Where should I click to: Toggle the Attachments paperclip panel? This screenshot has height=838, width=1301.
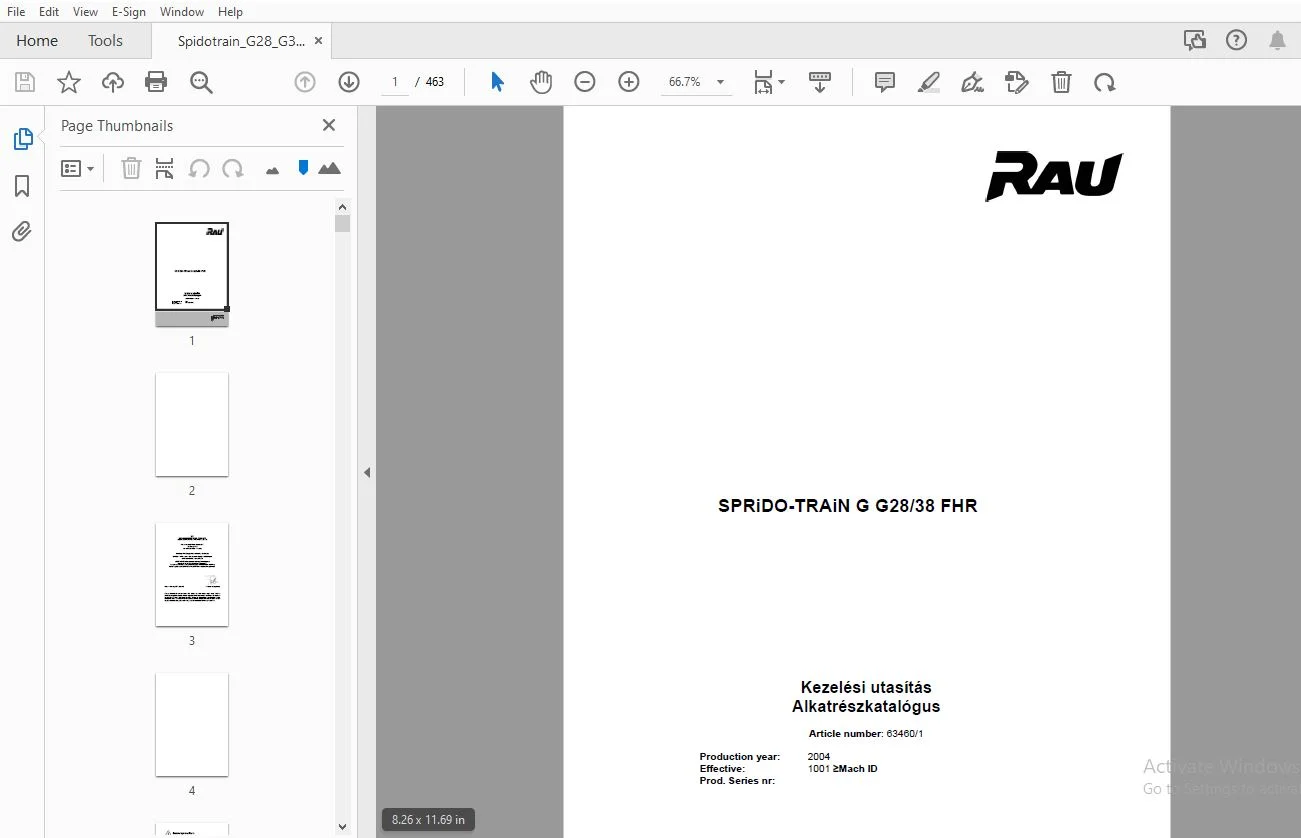pyautogui.click(x=22, y=232)
